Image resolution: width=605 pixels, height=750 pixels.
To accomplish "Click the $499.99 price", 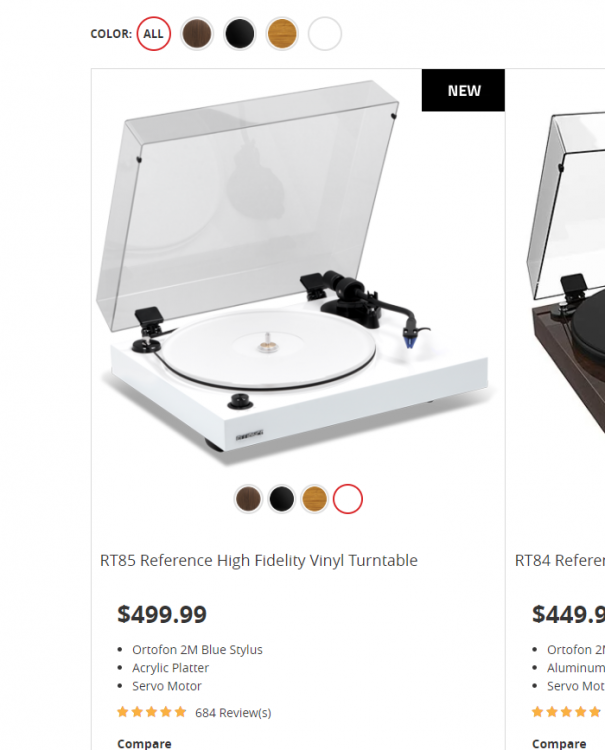I will [x=162, y=613].
